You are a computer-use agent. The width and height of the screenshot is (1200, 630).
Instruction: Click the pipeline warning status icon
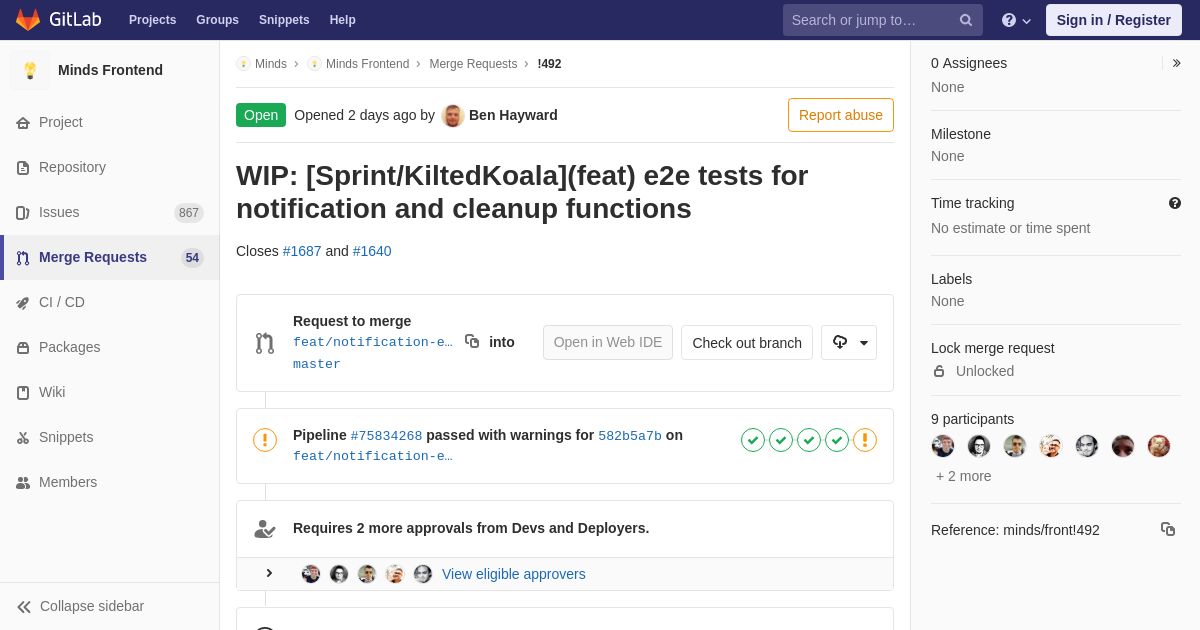(265, 440)
